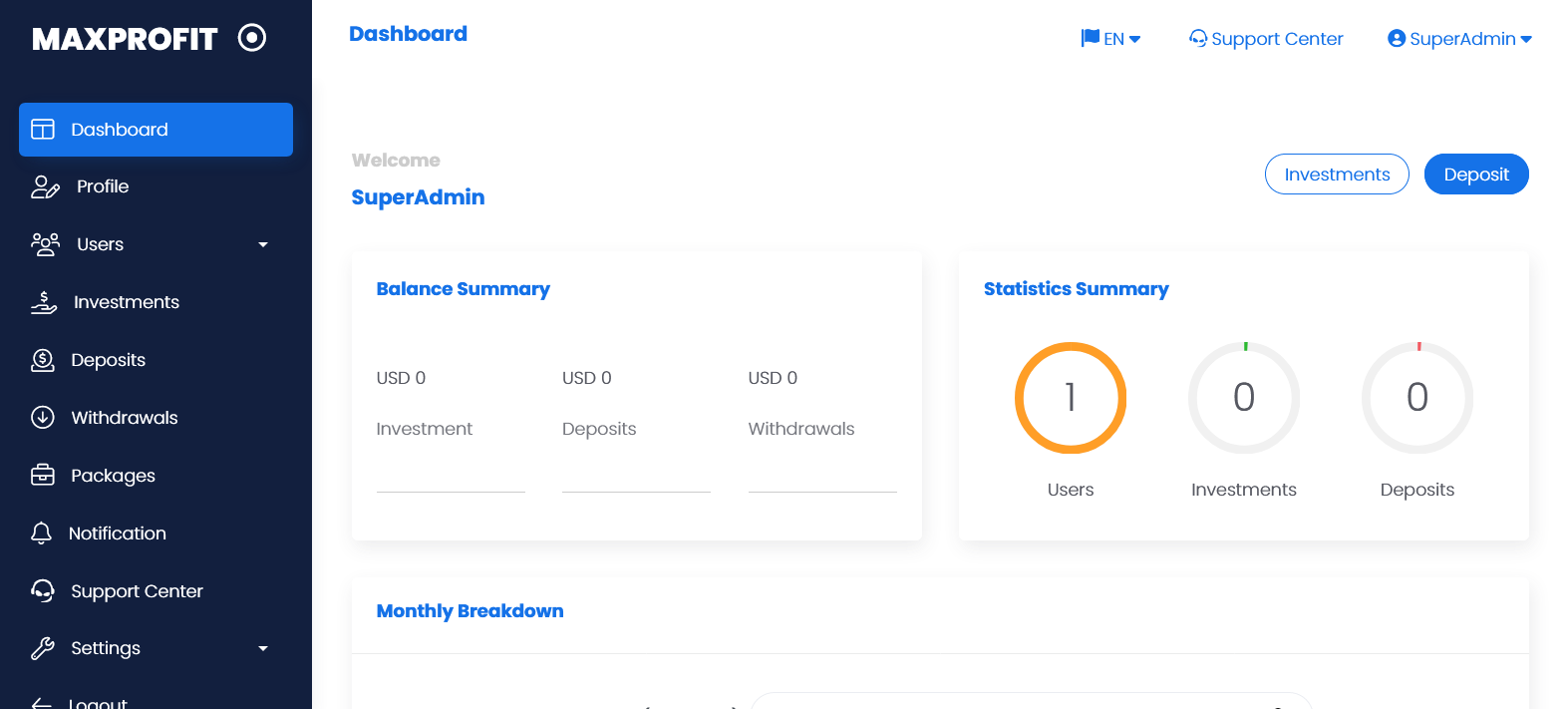Click the outlined Investments button

tap(1336, 175)
